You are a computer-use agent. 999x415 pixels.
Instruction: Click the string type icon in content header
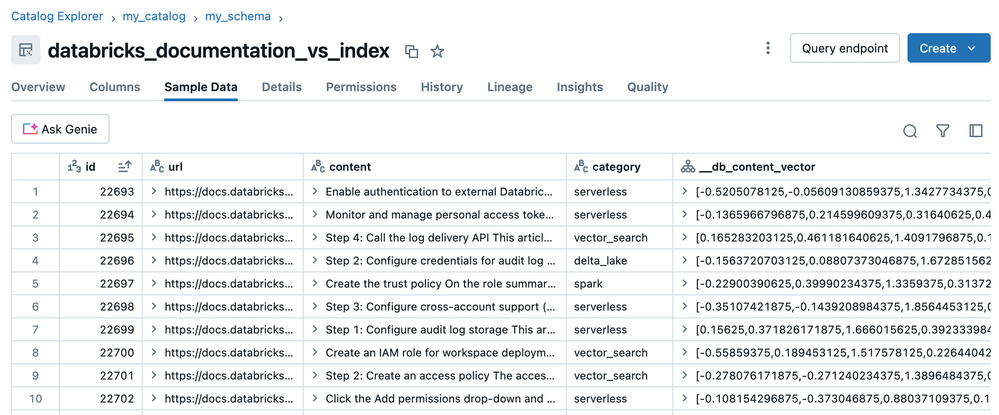point(317,167)
